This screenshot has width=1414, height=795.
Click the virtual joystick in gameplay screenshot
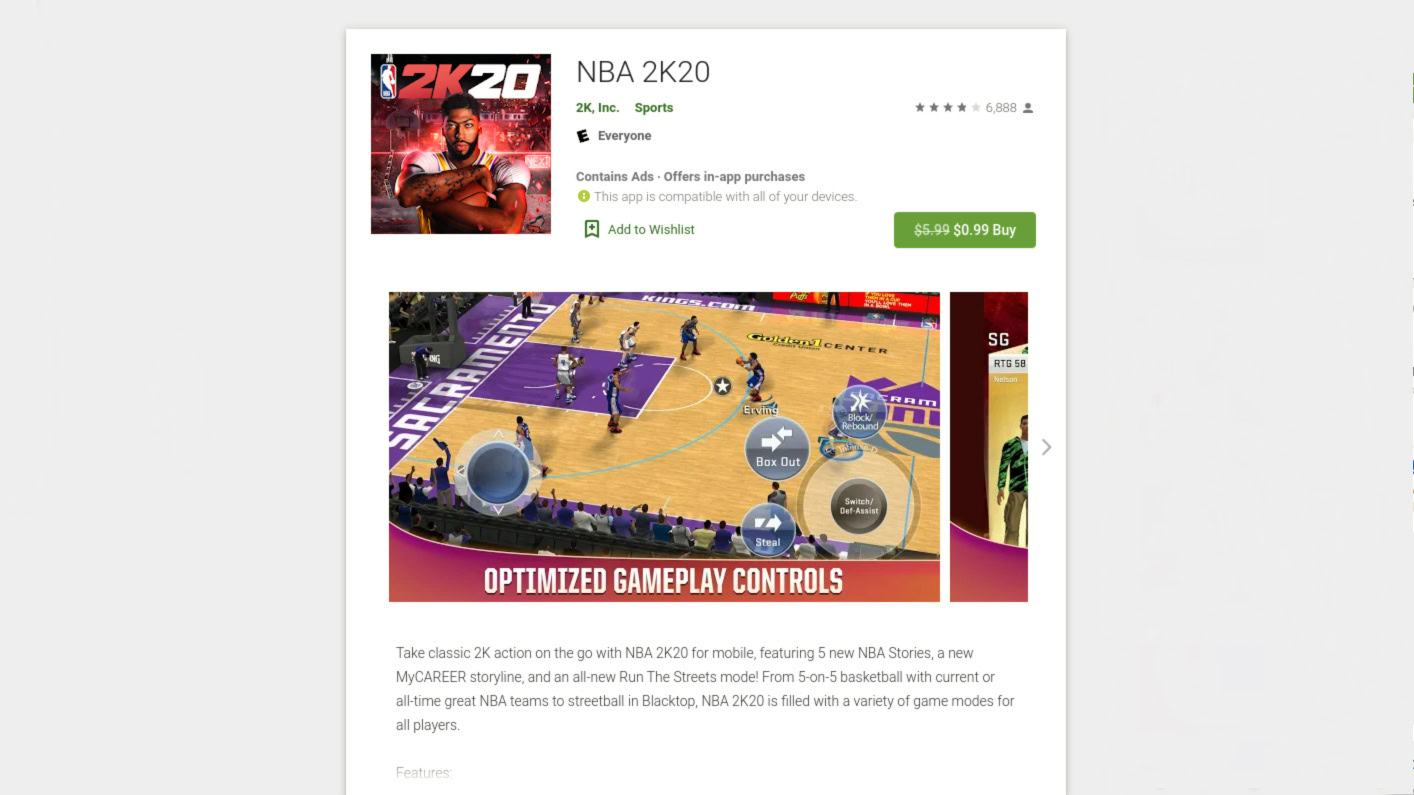pos(498,473)
